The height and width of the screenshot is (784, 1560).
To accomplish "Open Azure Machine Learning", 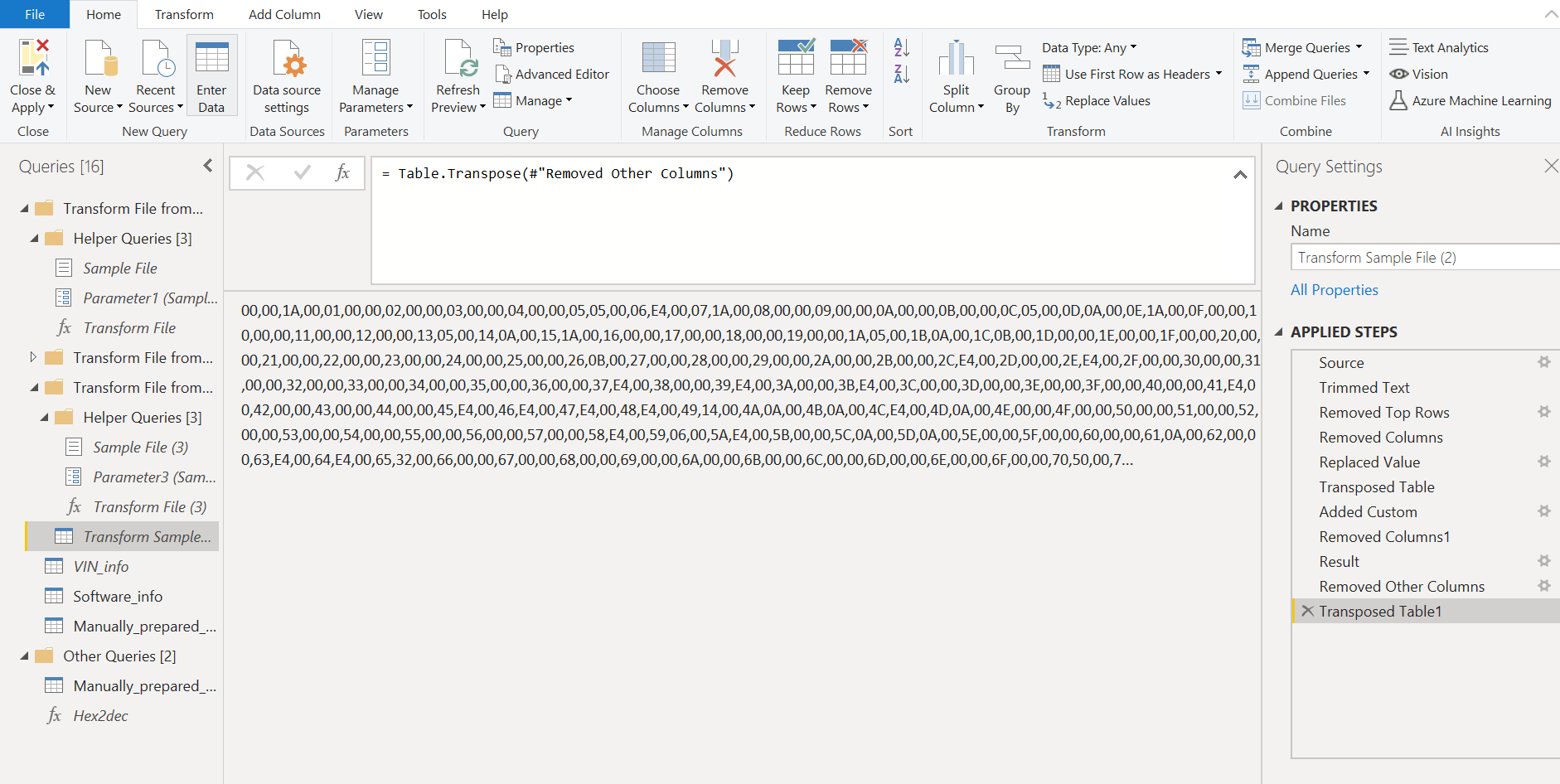I will [x=1470, y=101].
